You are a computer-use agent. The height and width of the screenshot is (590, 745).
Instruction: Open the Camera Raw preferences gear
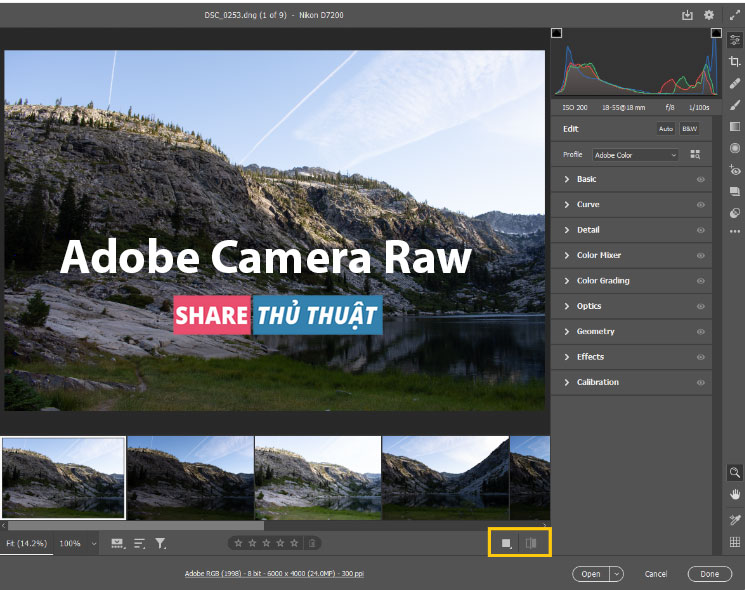click(x=709, y=15)
